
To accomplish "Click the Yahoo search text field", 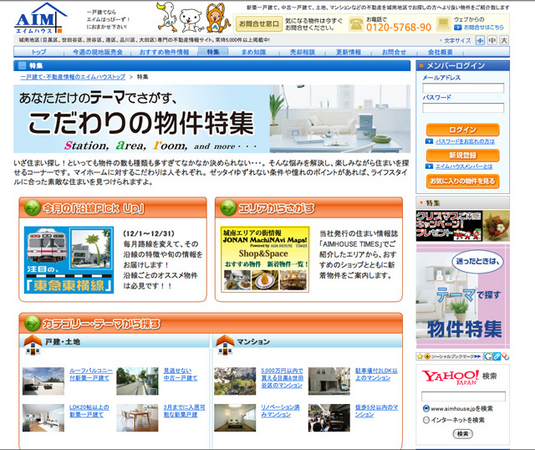I will (463, 396).
